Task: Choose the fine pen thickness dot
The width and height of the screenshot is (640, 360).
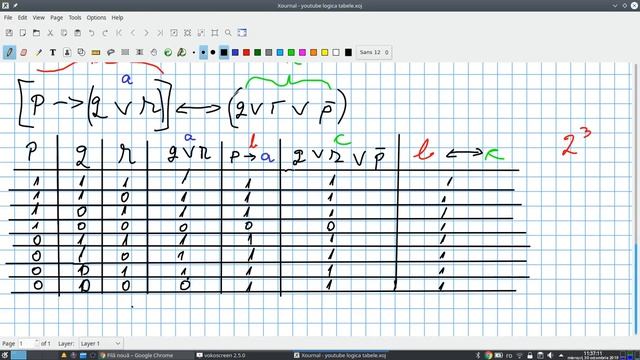Action: tap(194, 52)
